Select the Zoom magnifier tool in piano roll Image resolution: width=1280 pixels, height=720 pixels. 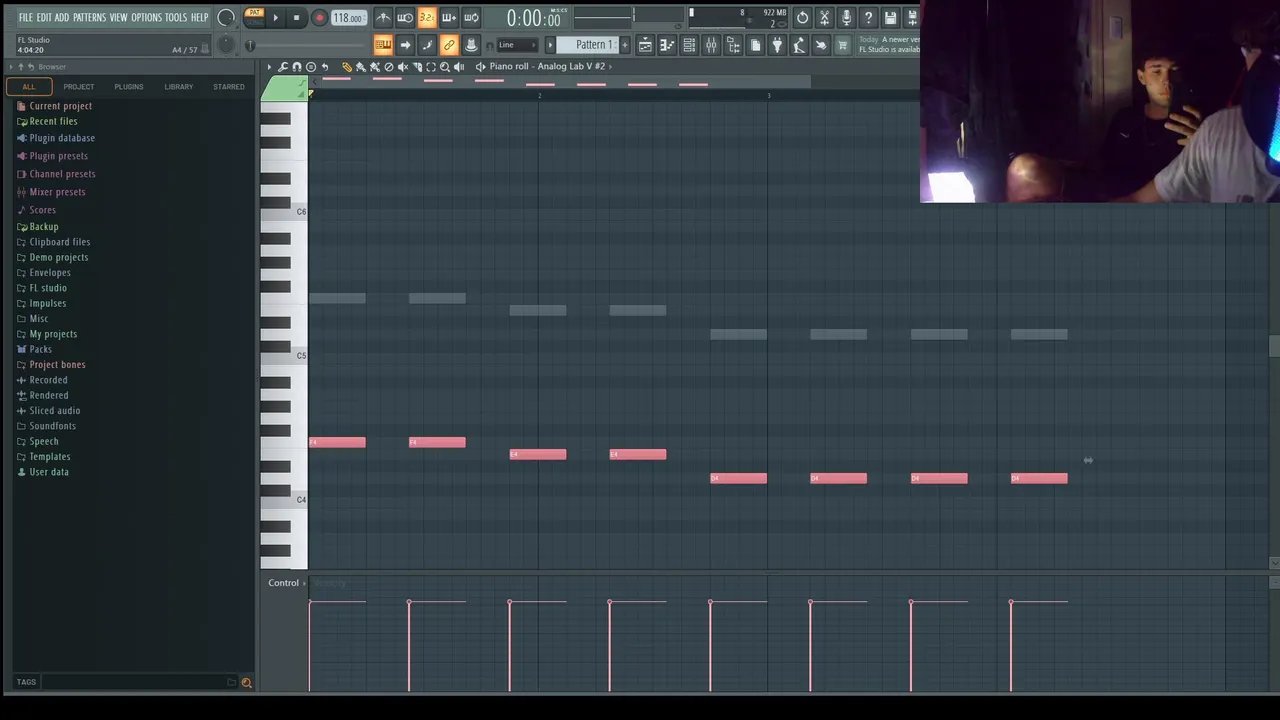click(445, 67)
